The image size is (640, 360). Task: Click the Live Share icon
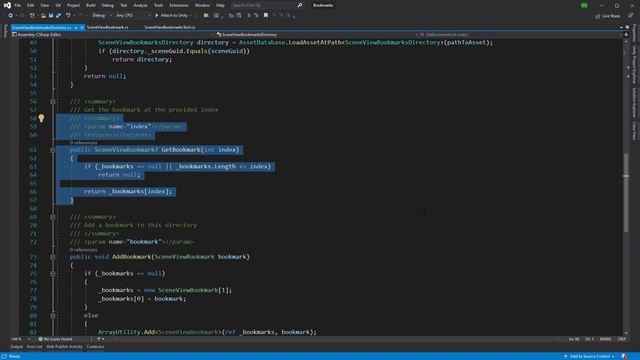[598, 16]
